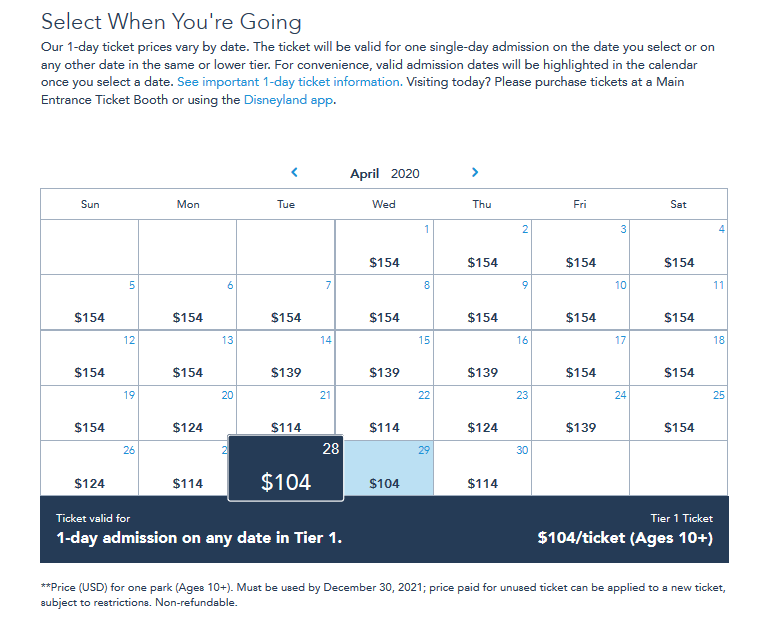Pick the highlighted April 29 date
Image resolution: width=760 pixels, height=642 pixels.
[x=389, y=468]
